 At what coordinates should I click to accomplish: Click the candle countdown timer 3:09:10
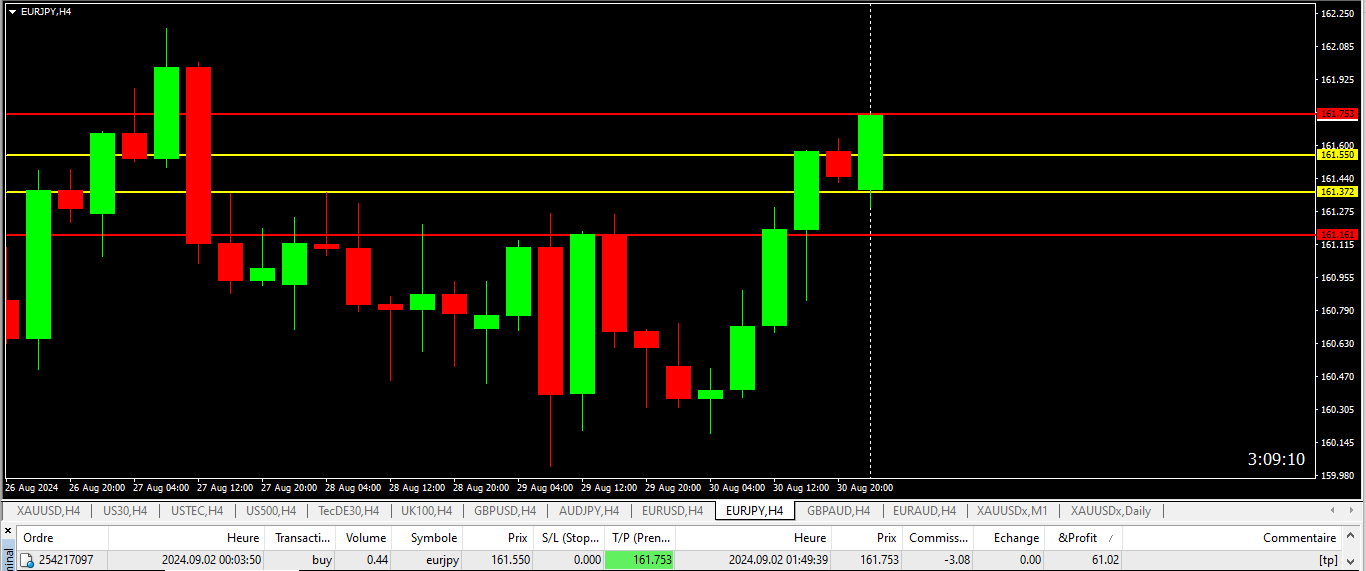pyautogui.click(x=1276, y=459)
